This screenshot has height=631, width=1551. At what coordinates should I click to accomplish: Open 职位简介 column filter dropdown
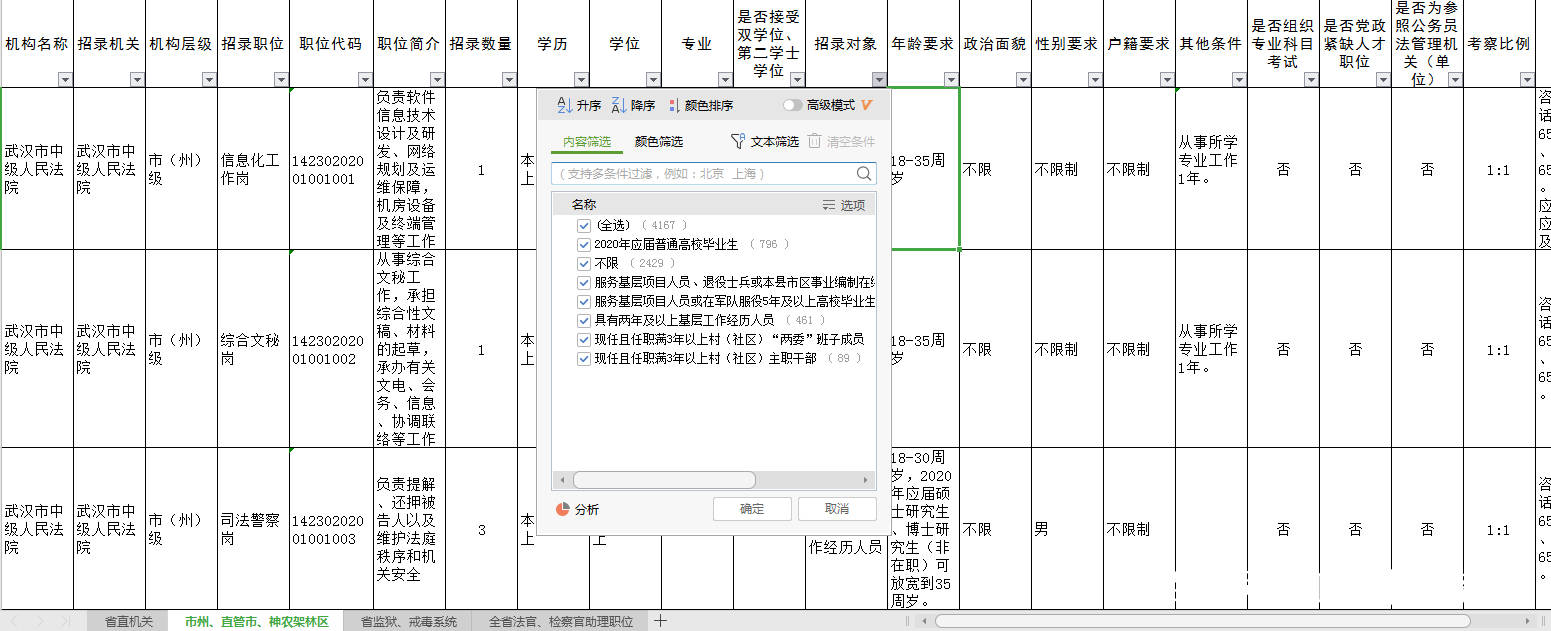pyautogui.click(x=437, y=79)
